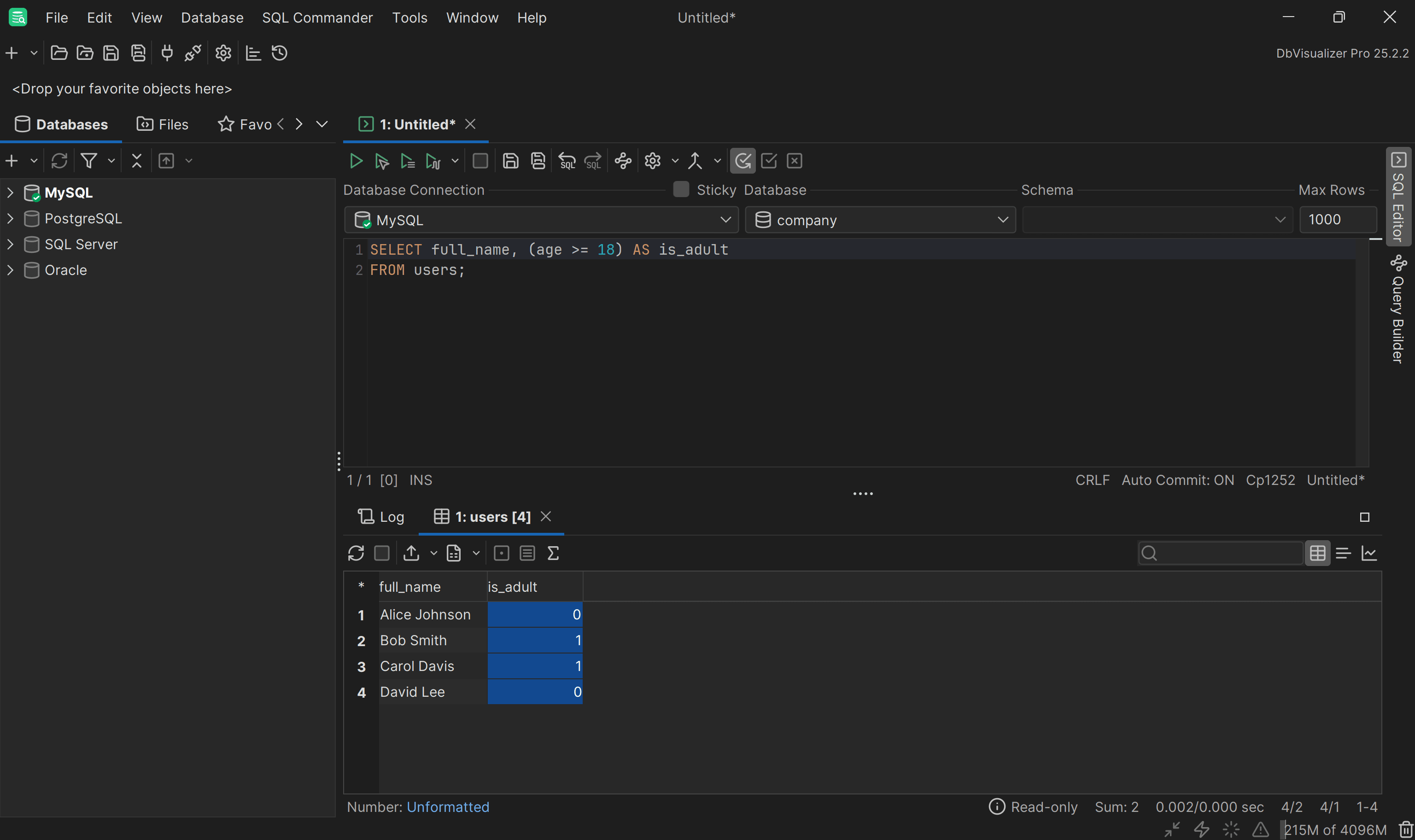Switch to the Files tab

coord(163,124)
